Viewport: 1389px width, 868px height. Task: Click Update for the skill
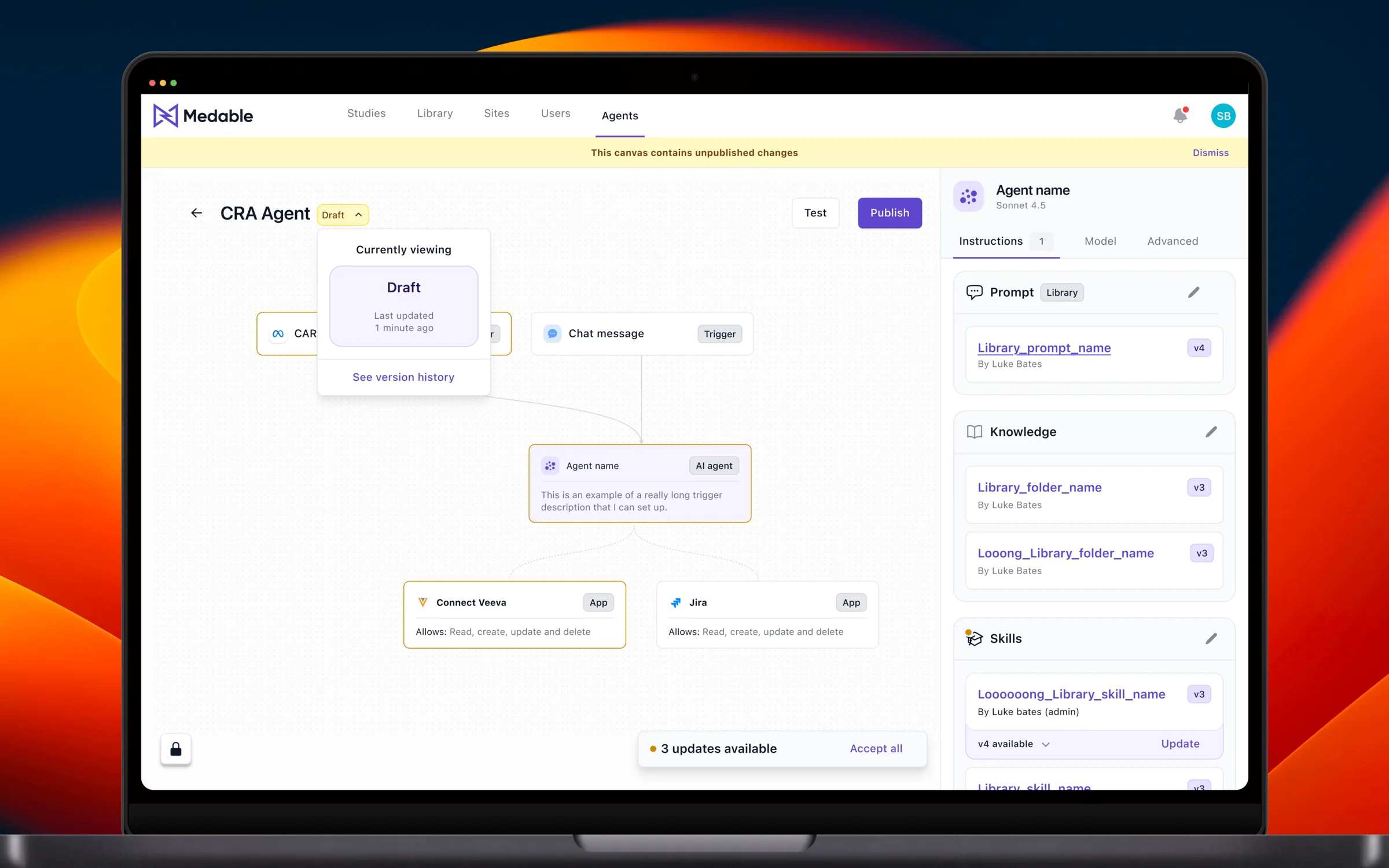[1180, 744]
